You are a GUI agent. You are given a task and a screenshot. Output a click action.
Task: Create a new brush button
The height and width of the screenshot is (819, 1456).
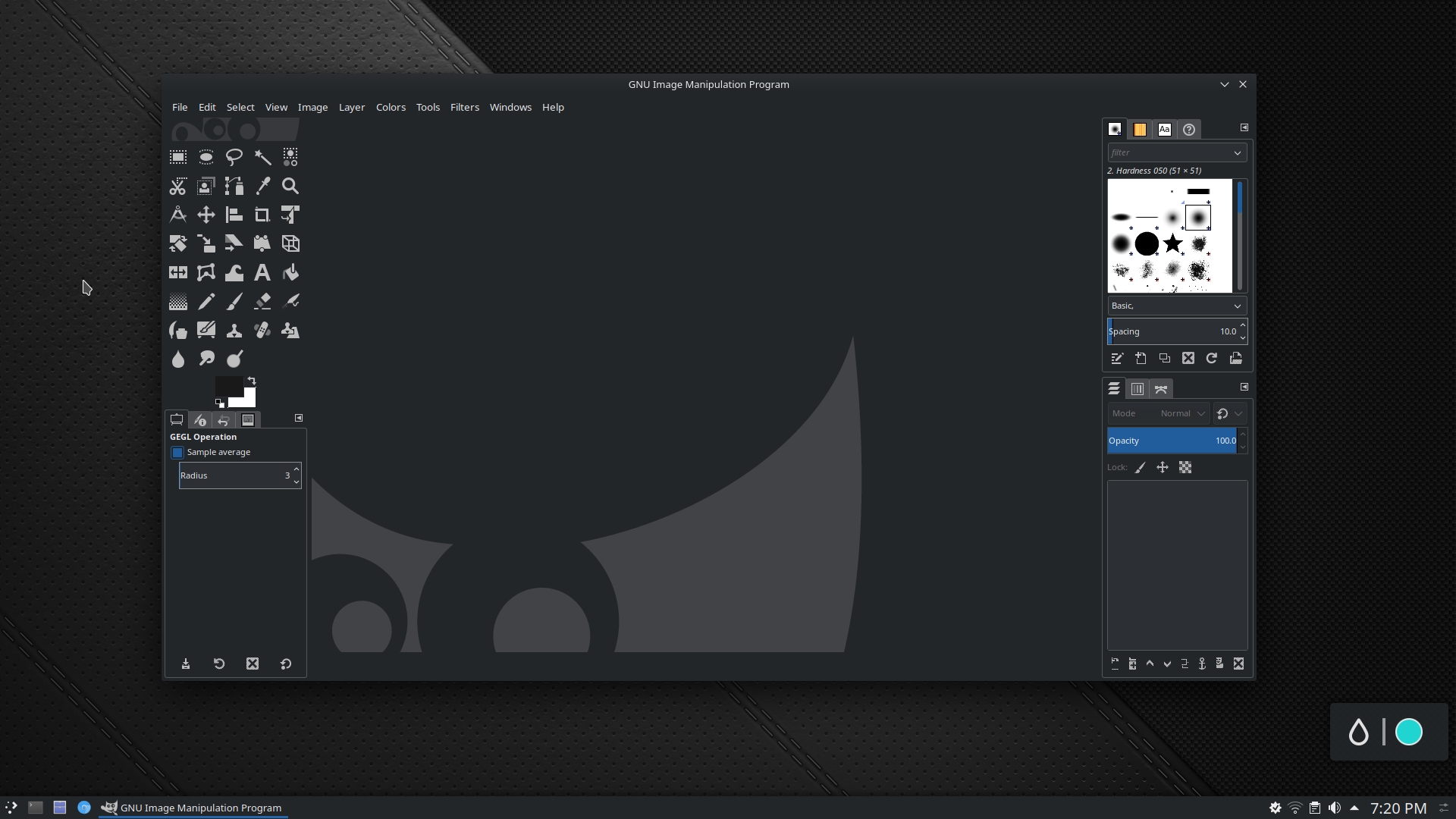click(1141, 359)
